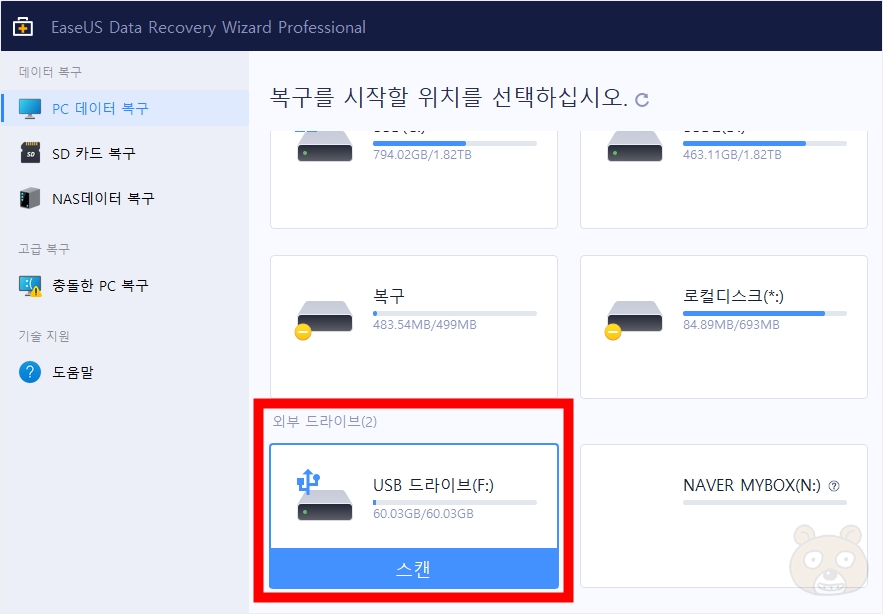This screenshot has width=883, height=614.
Task: Select the NAVER MYBOX(N:) drive label
Action: 752,485
